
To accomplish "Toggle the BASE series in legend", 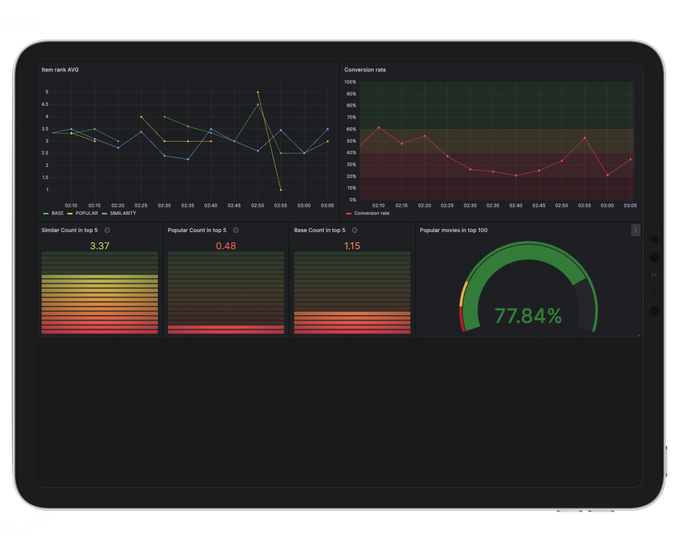I will pos(57,213).
